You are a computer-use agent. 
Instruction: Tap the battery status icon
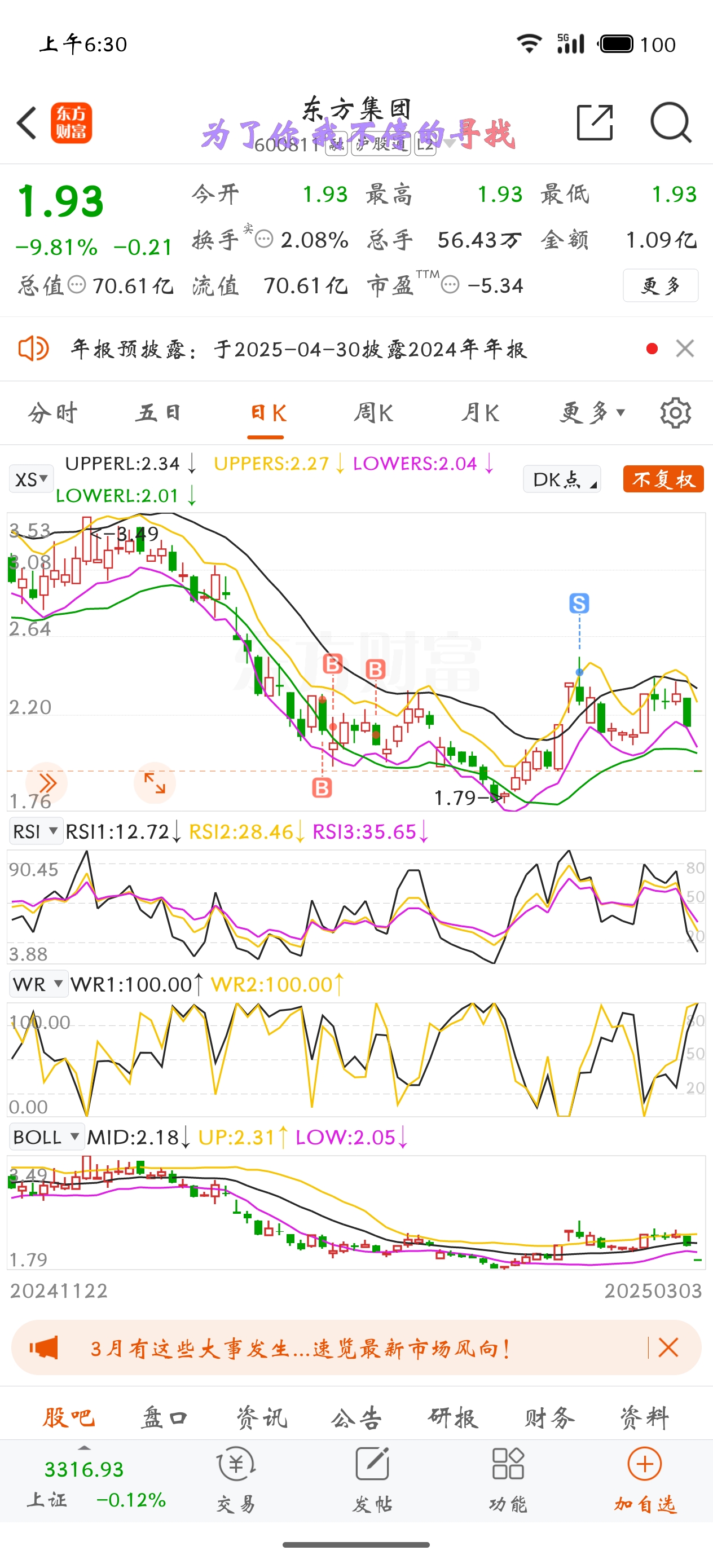click(616, 44)
